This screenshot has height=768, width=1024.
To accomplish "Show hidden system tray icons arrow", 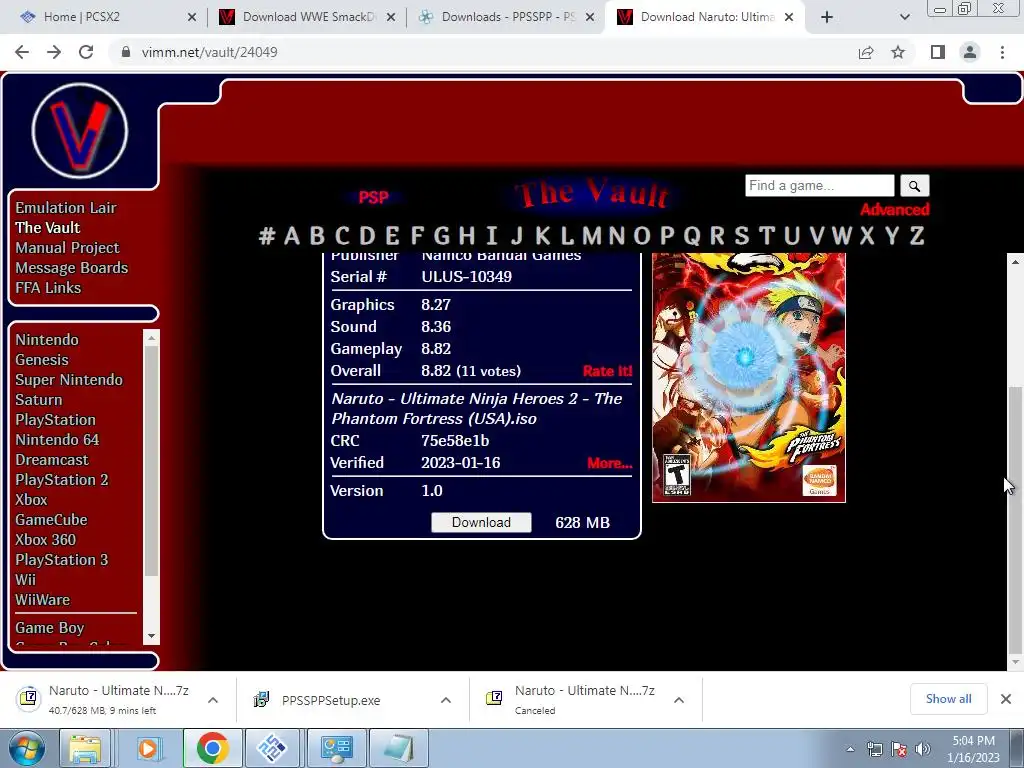I will click(850, 749).
